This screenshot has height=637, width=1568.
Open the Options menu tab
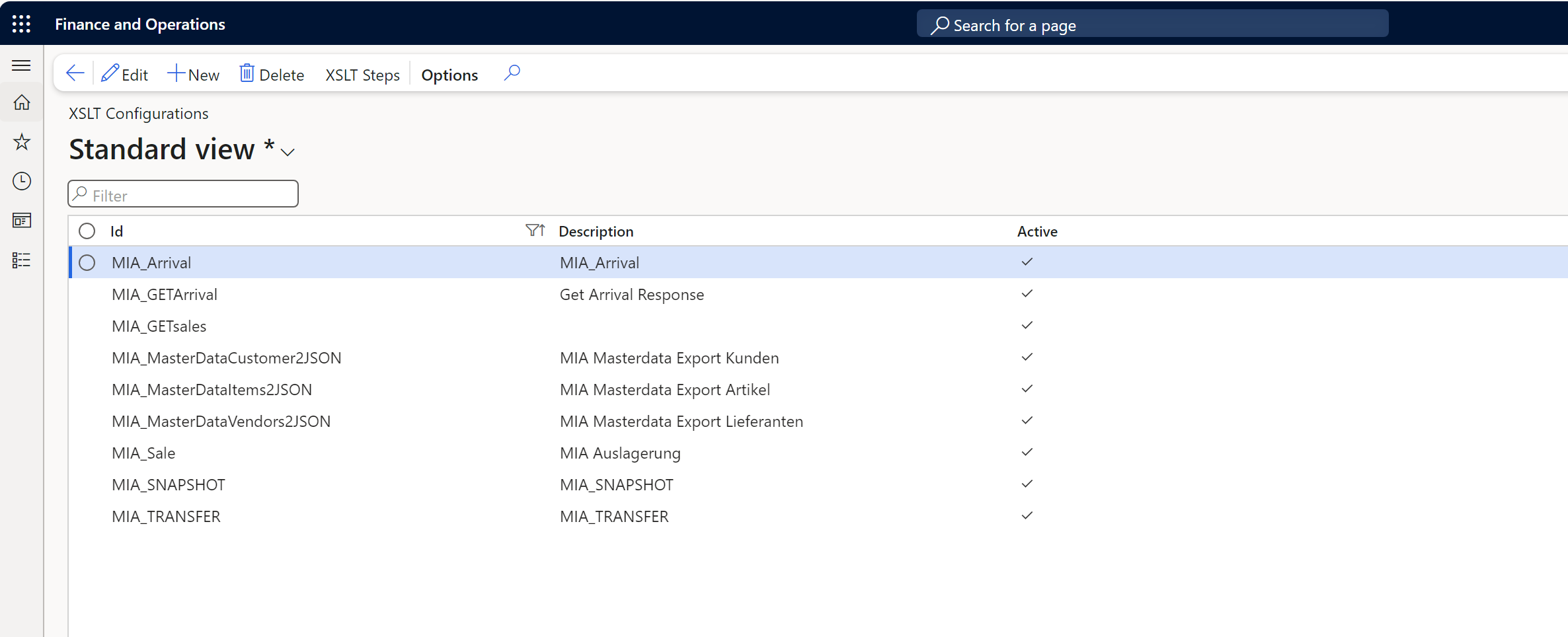(449, 75)
